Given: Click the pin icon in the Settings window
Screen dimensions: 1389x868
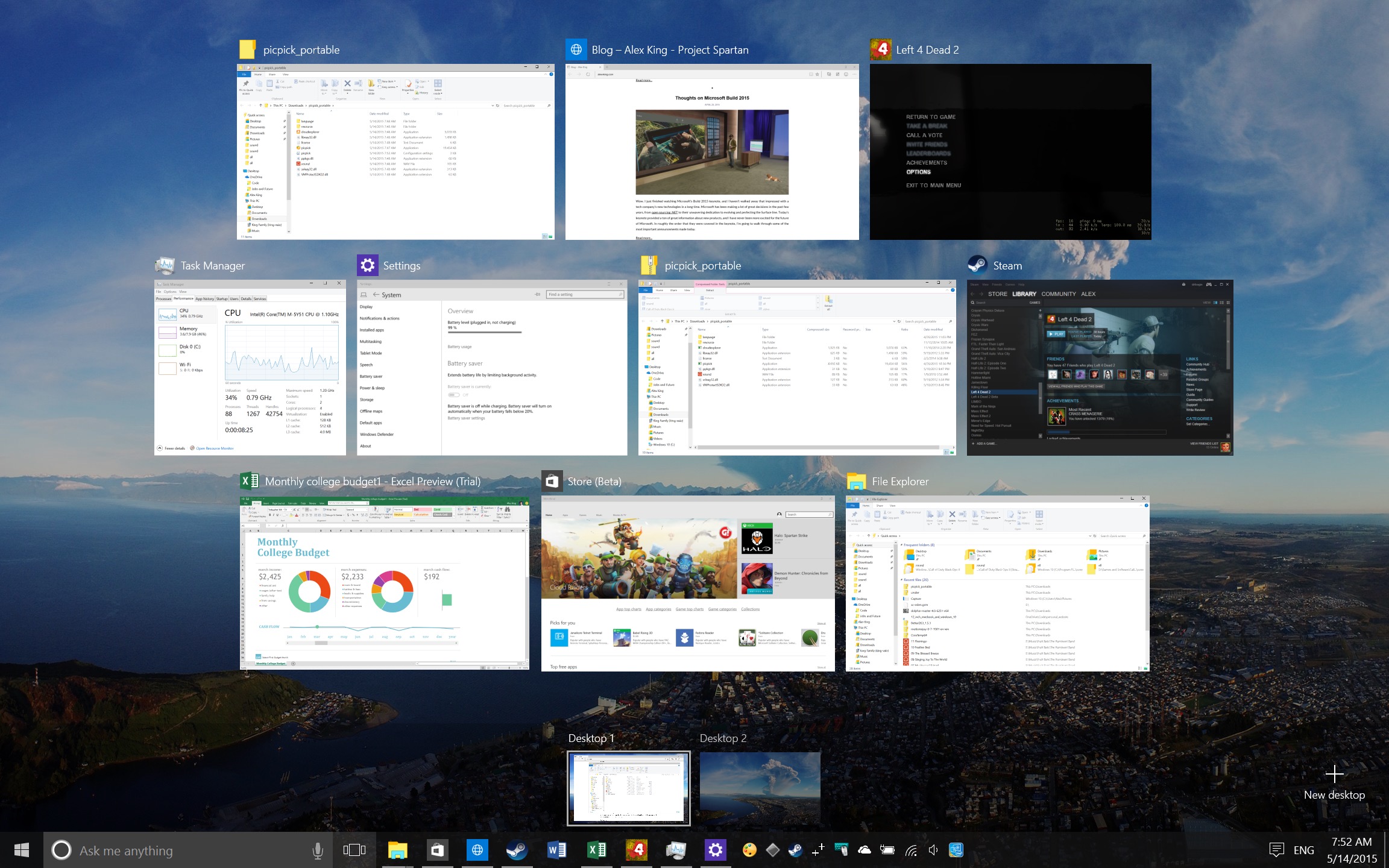Looking at the screenshot, I should [x=537, y=294].
